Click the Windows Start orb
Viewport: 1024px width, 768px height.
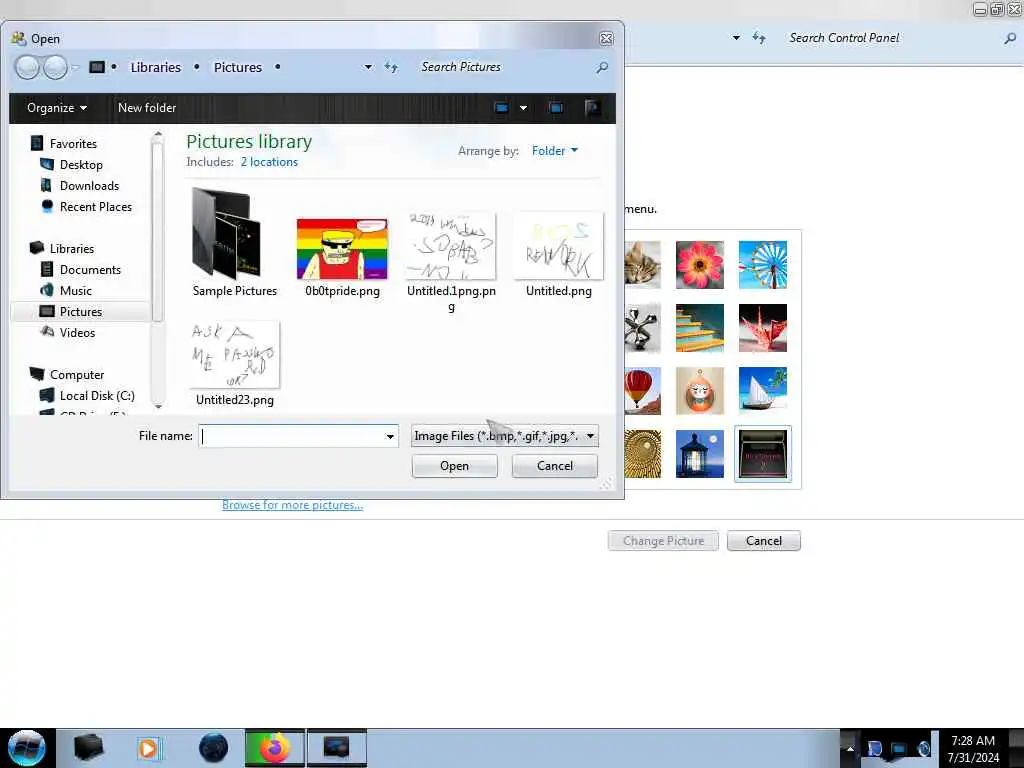pos(27,748)
